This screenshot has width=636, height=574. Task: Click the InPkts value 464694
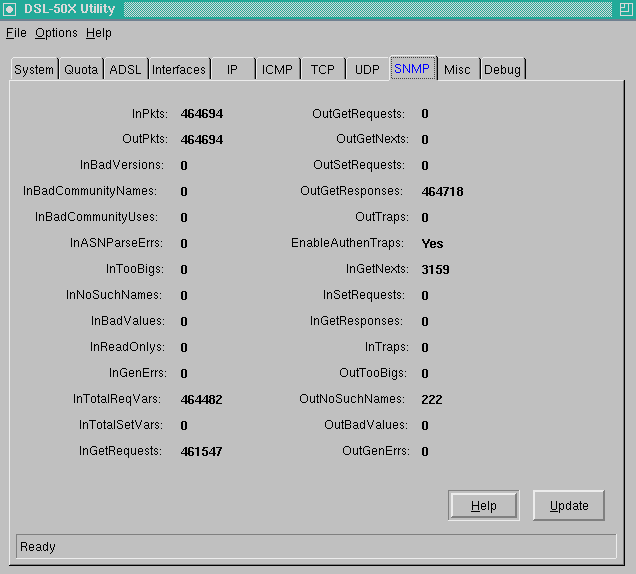(202, 114)
